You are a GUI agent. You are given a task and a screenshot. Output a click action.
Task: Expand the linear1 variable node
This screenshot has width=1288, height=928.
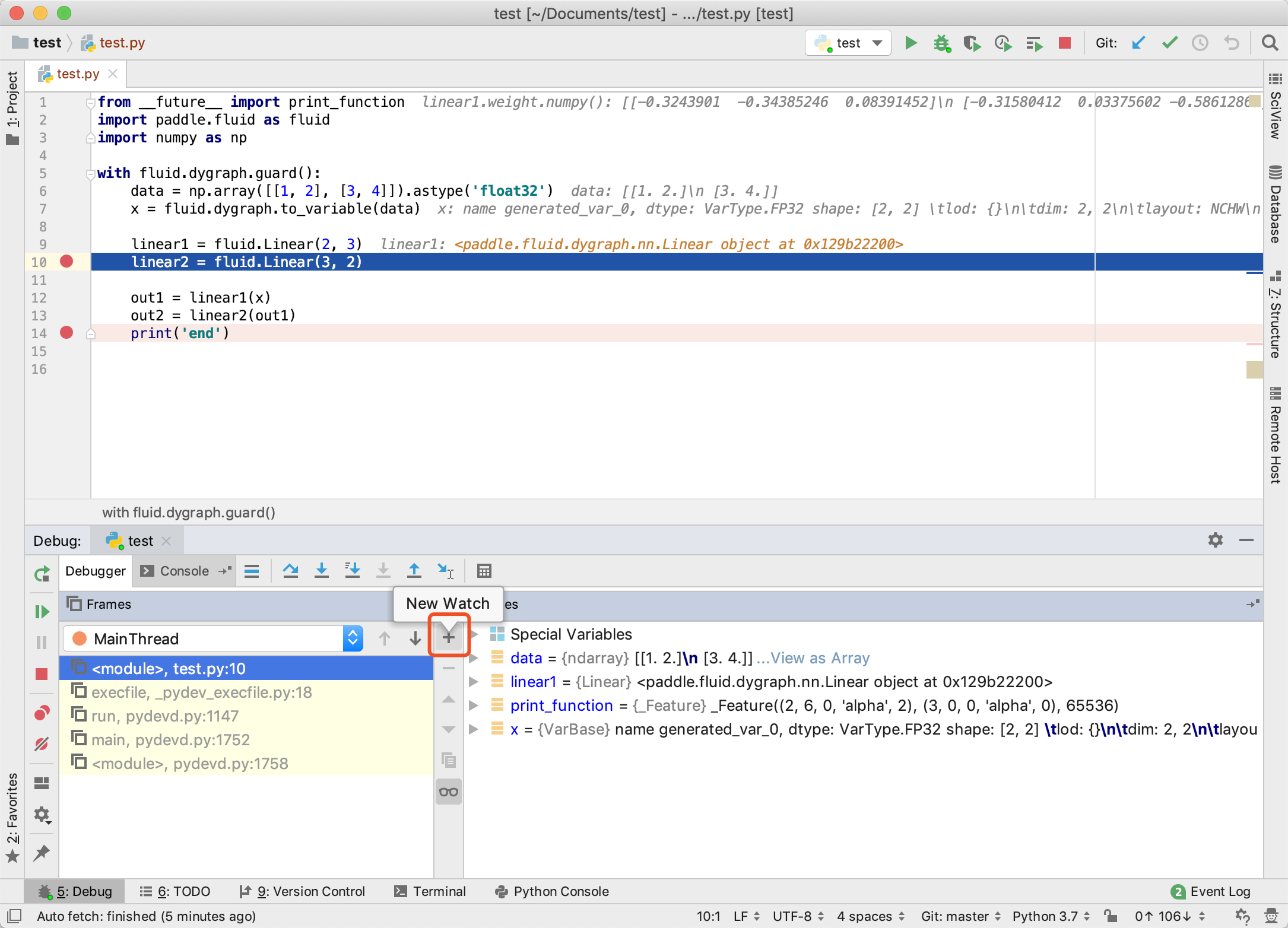click(474, 682)
